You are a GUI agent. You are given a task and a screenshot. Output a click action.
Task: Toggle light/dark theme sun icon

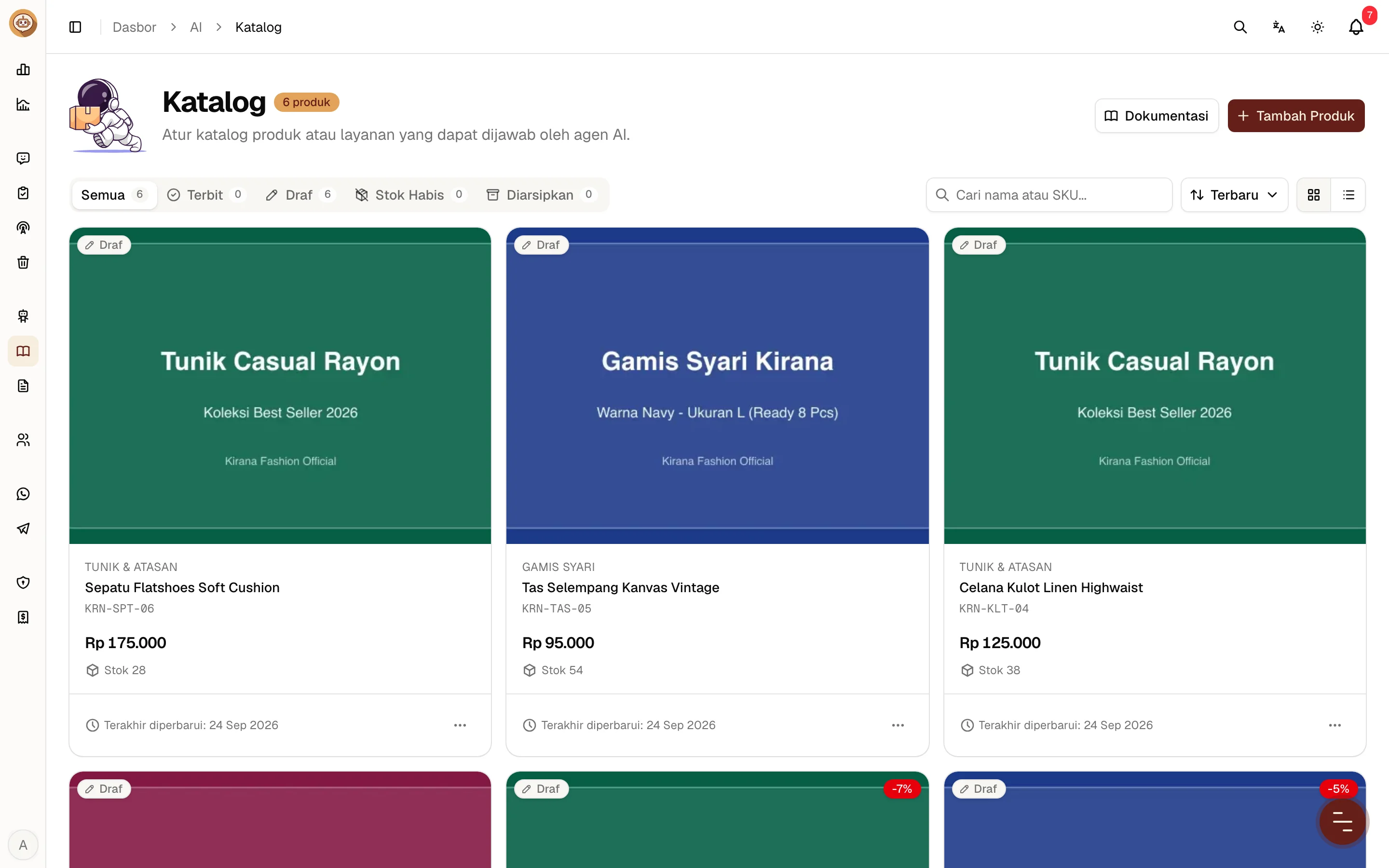tap(1317, 27)
